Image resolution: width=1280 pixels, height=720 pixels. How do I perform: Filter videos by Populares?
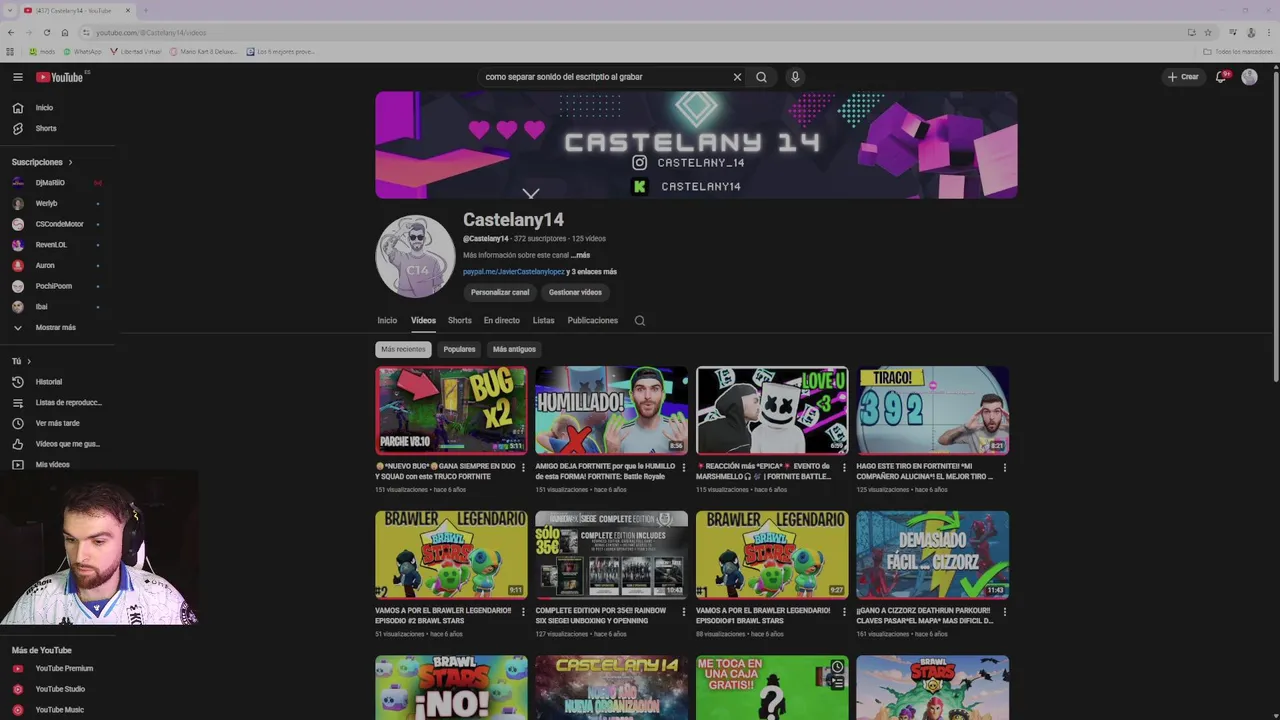coord(459,349)
